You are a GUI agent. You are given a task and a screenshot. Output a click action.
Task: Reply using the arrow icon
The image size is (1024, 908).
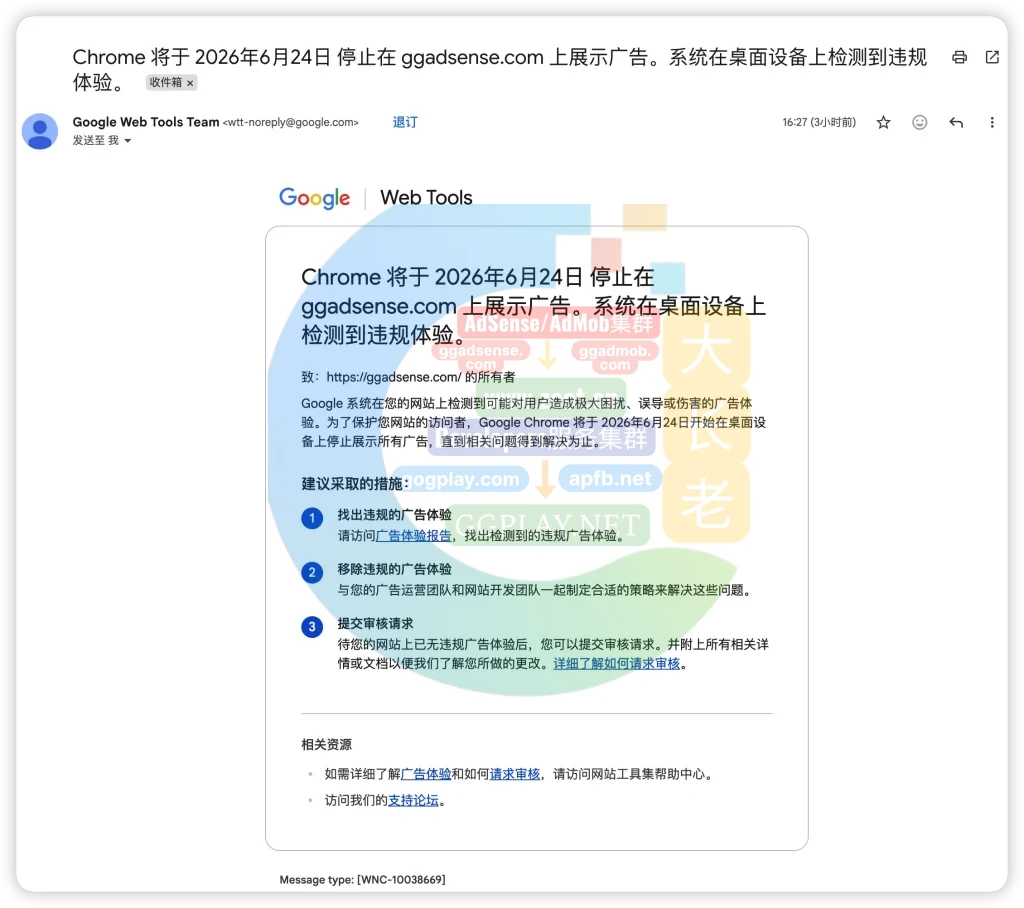tap(956, 122)
